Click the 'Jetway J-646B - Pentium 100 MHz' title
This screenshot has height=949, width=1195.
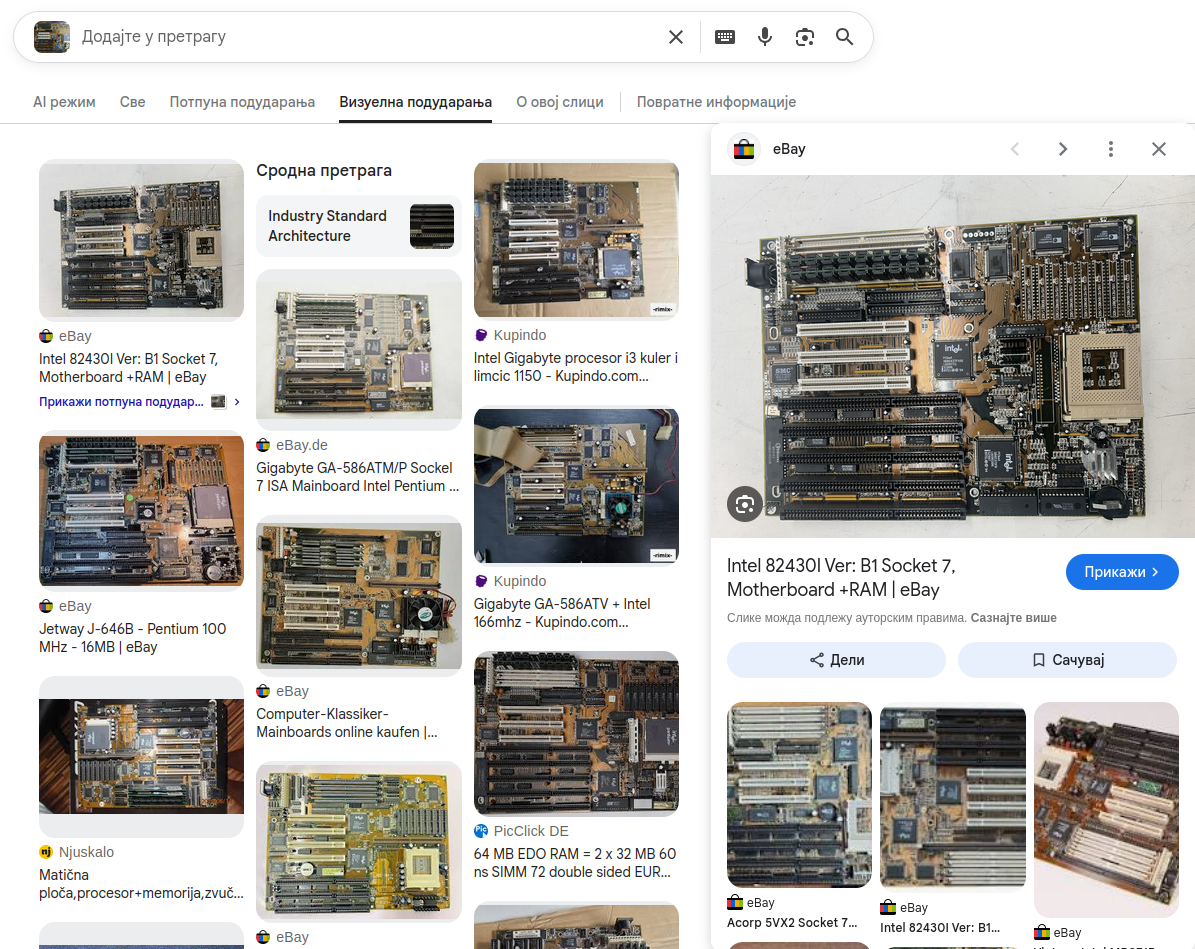click(133, 638)
